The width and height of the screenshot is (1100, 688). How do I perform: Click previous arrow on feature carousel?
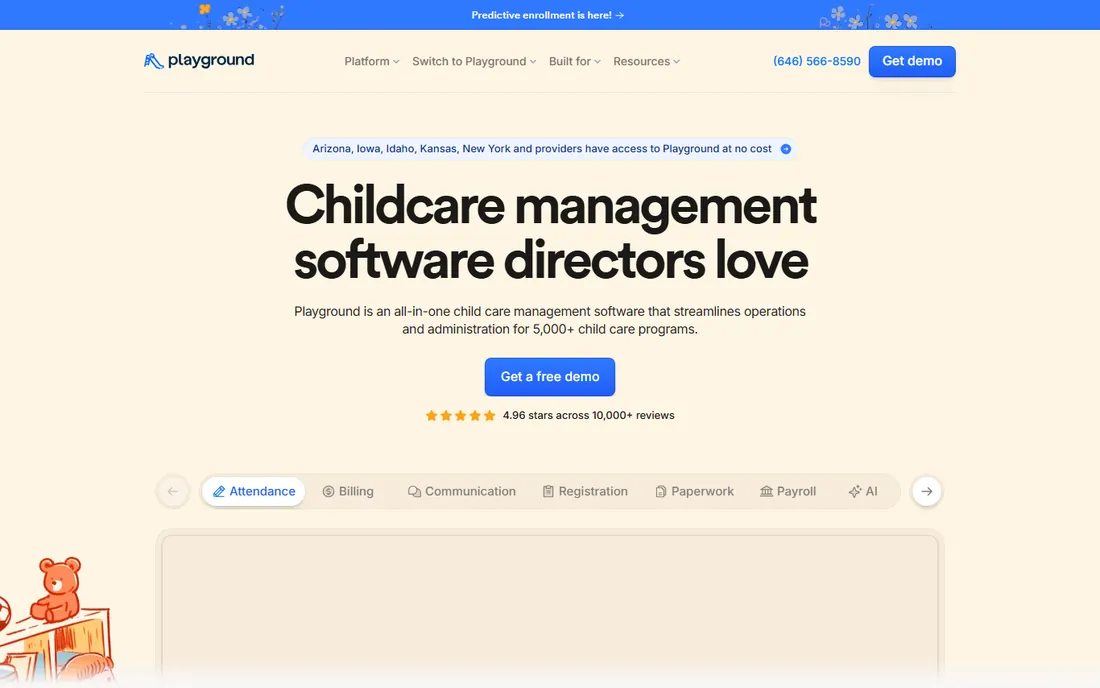173,492
